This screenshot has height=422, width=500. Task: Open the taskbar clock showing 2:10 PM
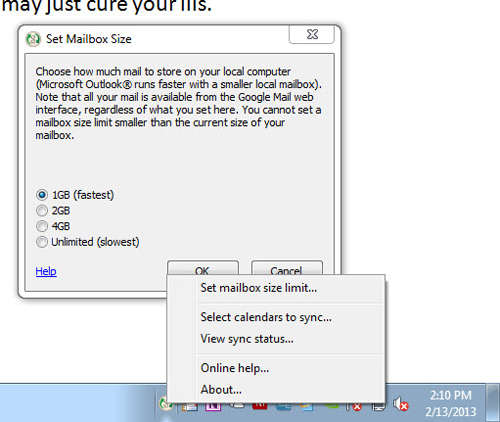450,403
